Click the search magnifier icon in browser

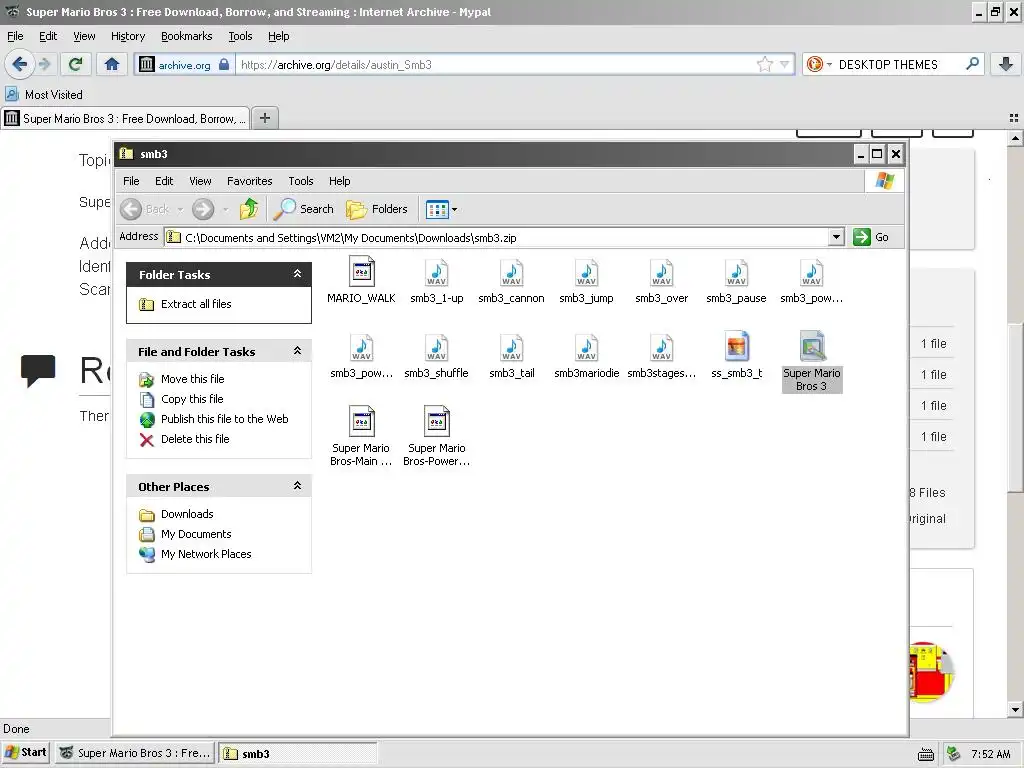pyautogui.click(x=972, y=63)
